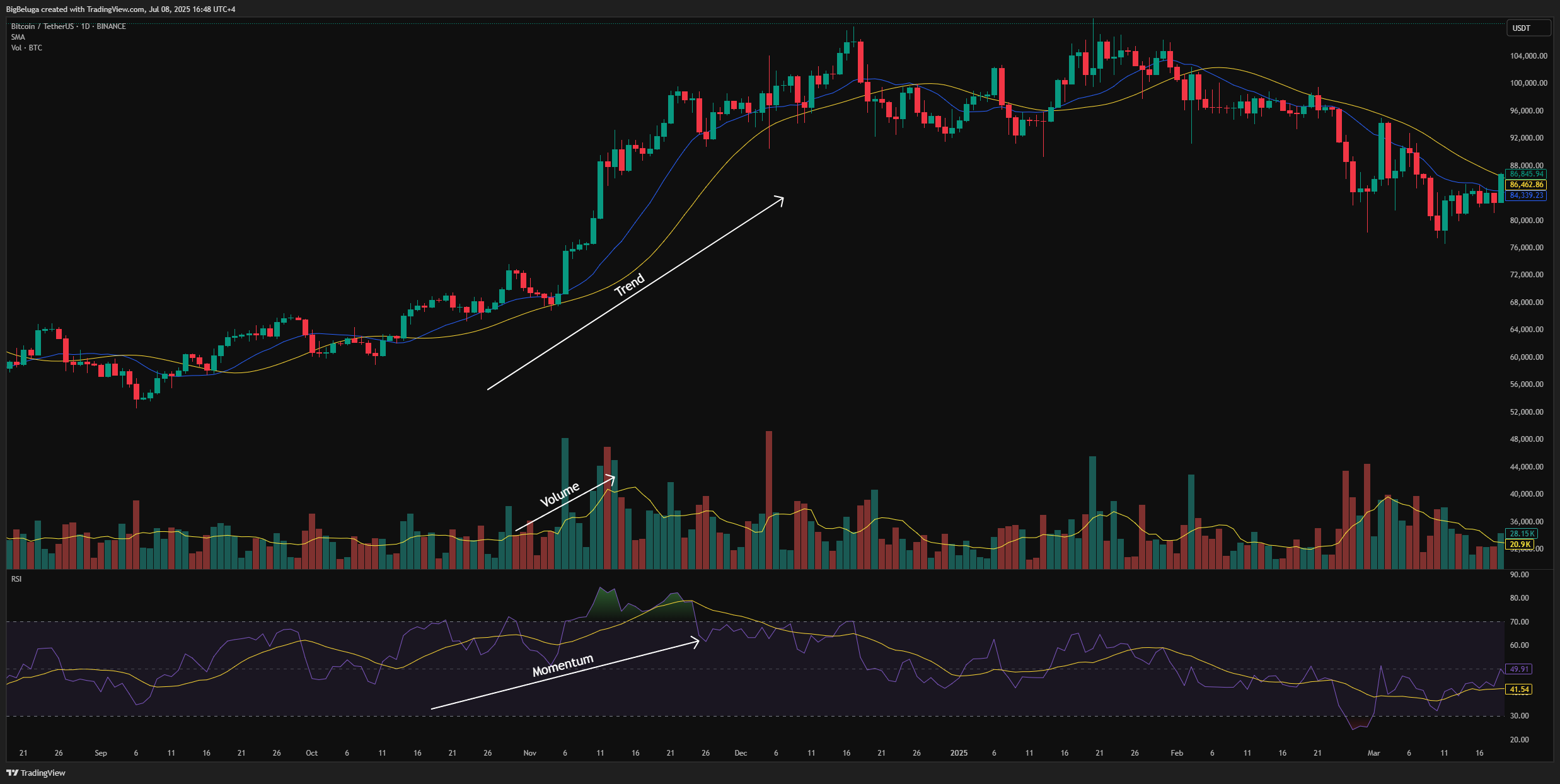Image resolution: width=1560 pixels, height=784 pixels.
Task: Click the 64,000.00 price axis tick
Action: pyautogui.click(x=1527, y=330)
